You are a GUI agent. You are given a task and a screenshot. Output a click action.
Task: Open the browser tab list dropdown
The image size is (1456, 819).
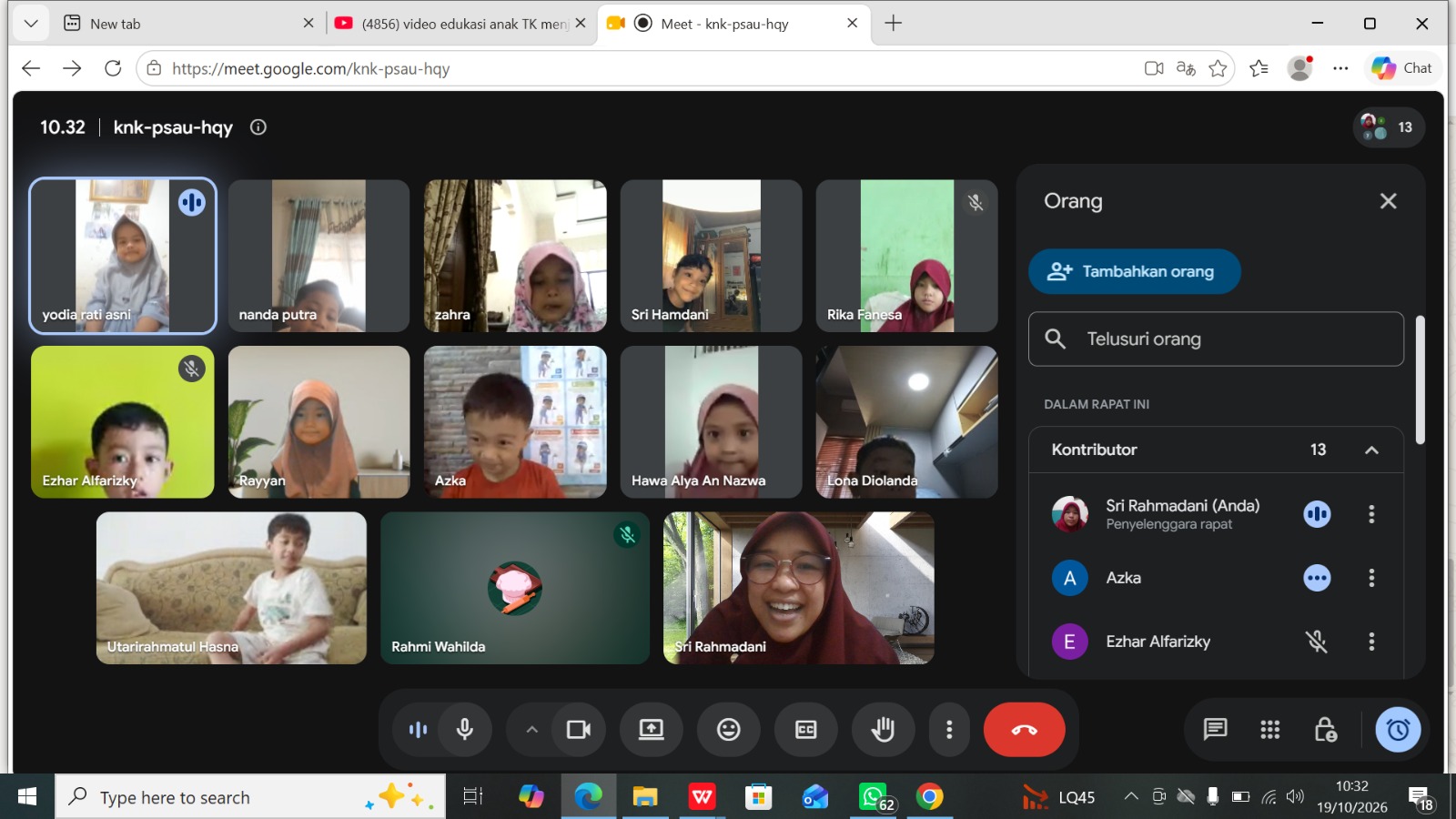click(31, 24)
